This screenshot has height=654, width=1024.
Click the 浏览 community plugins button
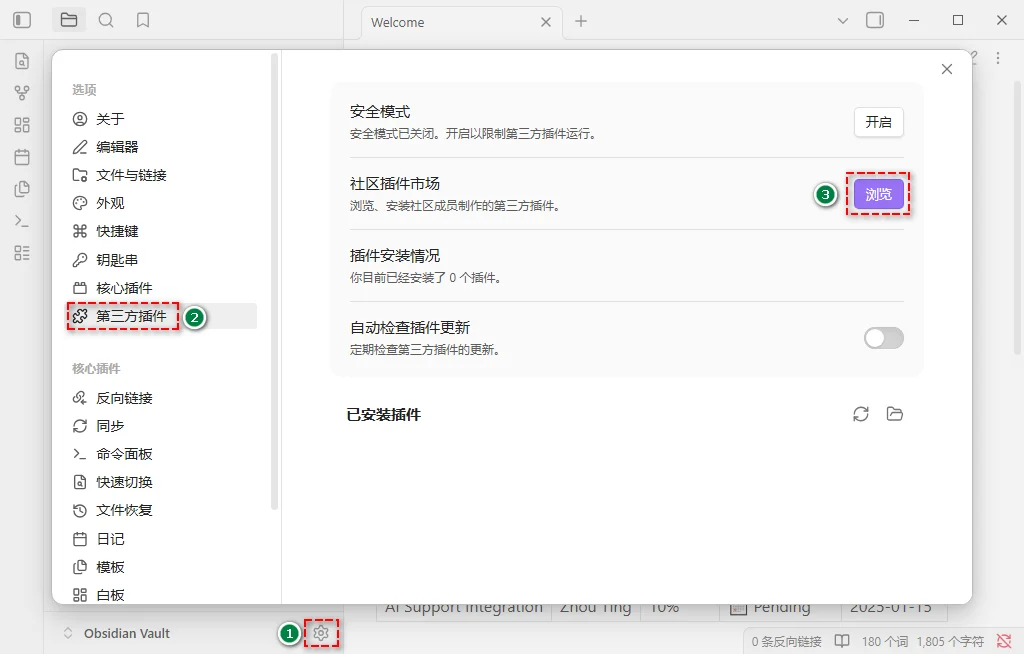[x=878, y=195]
